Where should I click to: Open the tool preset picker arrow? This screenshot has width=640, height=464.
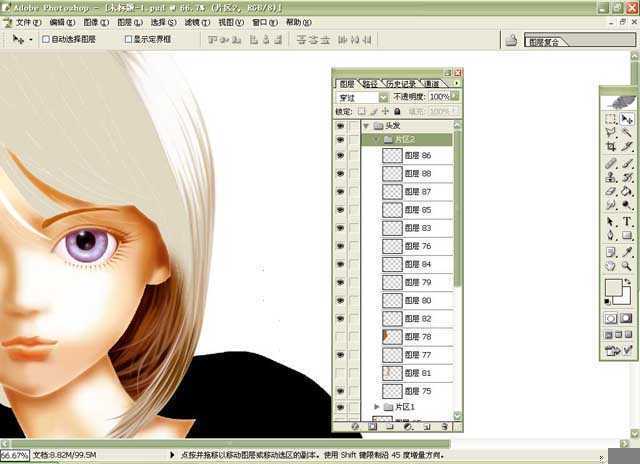(31, 40)
